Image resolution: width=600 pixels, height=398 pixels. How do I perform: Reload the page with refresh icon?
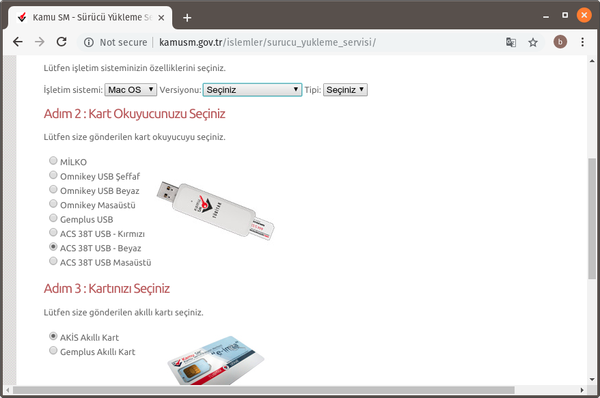coord(62,42)
